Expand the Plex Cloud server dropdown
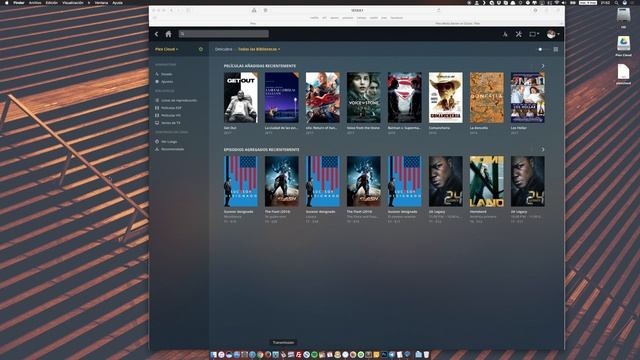This screenshot has height=360, width=640. (x=167, y=49)
